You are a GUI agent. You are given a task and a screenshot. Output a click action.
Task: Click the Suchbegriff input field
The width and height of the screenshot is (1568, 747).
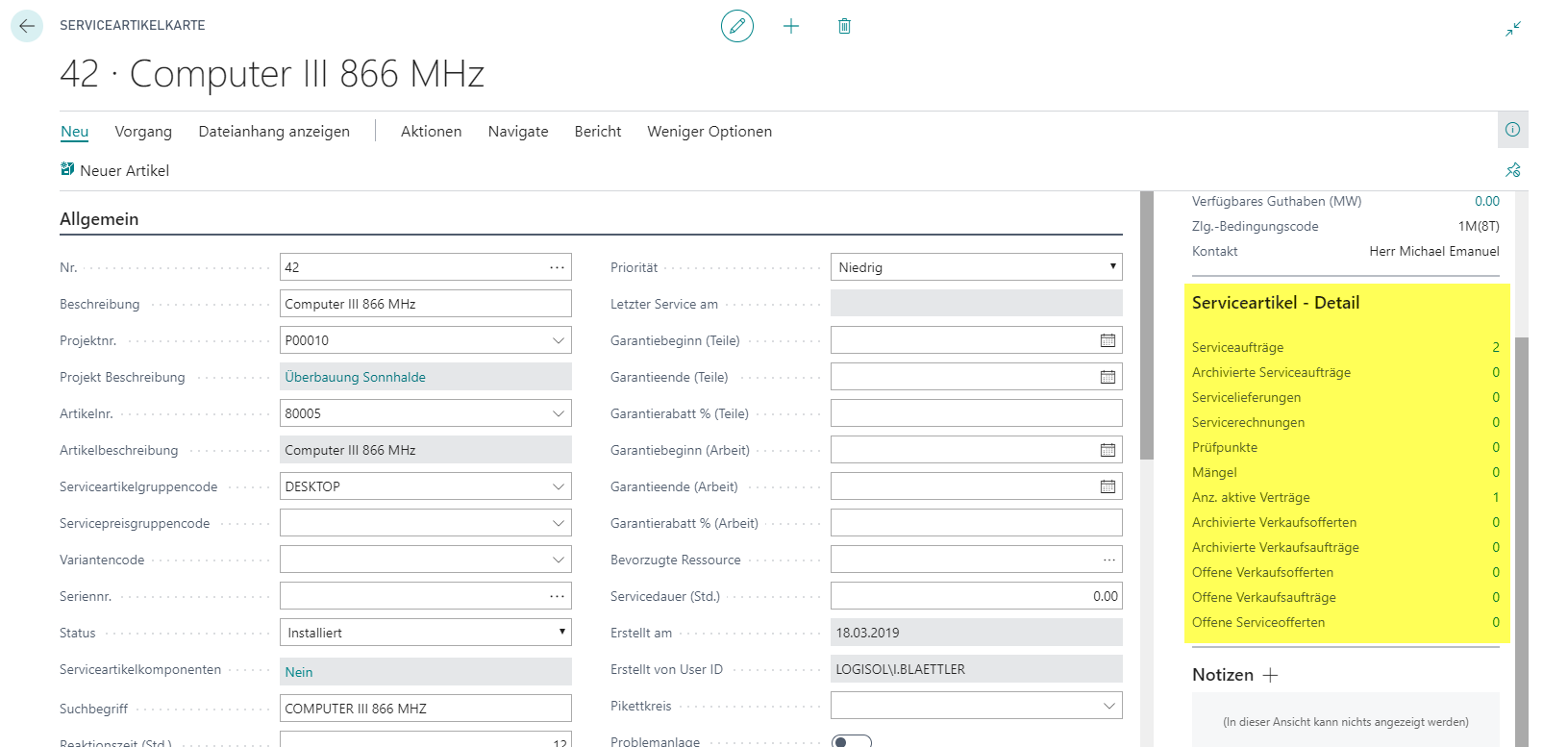tap(426, 709)
